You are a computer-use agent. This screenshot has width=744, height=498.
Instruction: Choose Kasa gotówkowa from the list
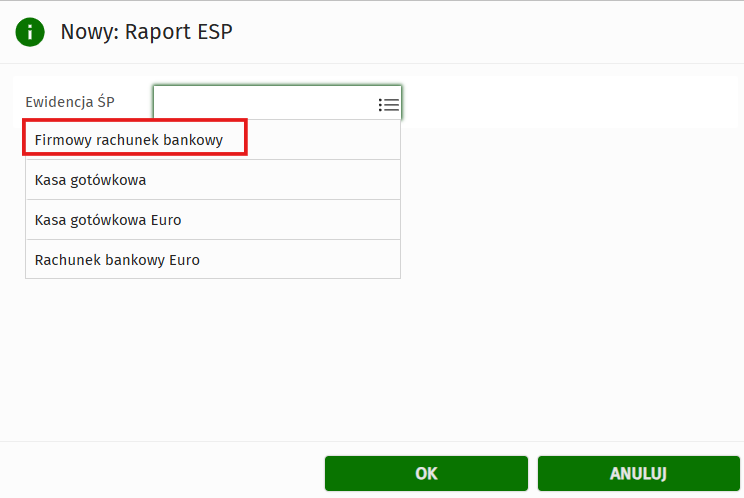point(91,180)
